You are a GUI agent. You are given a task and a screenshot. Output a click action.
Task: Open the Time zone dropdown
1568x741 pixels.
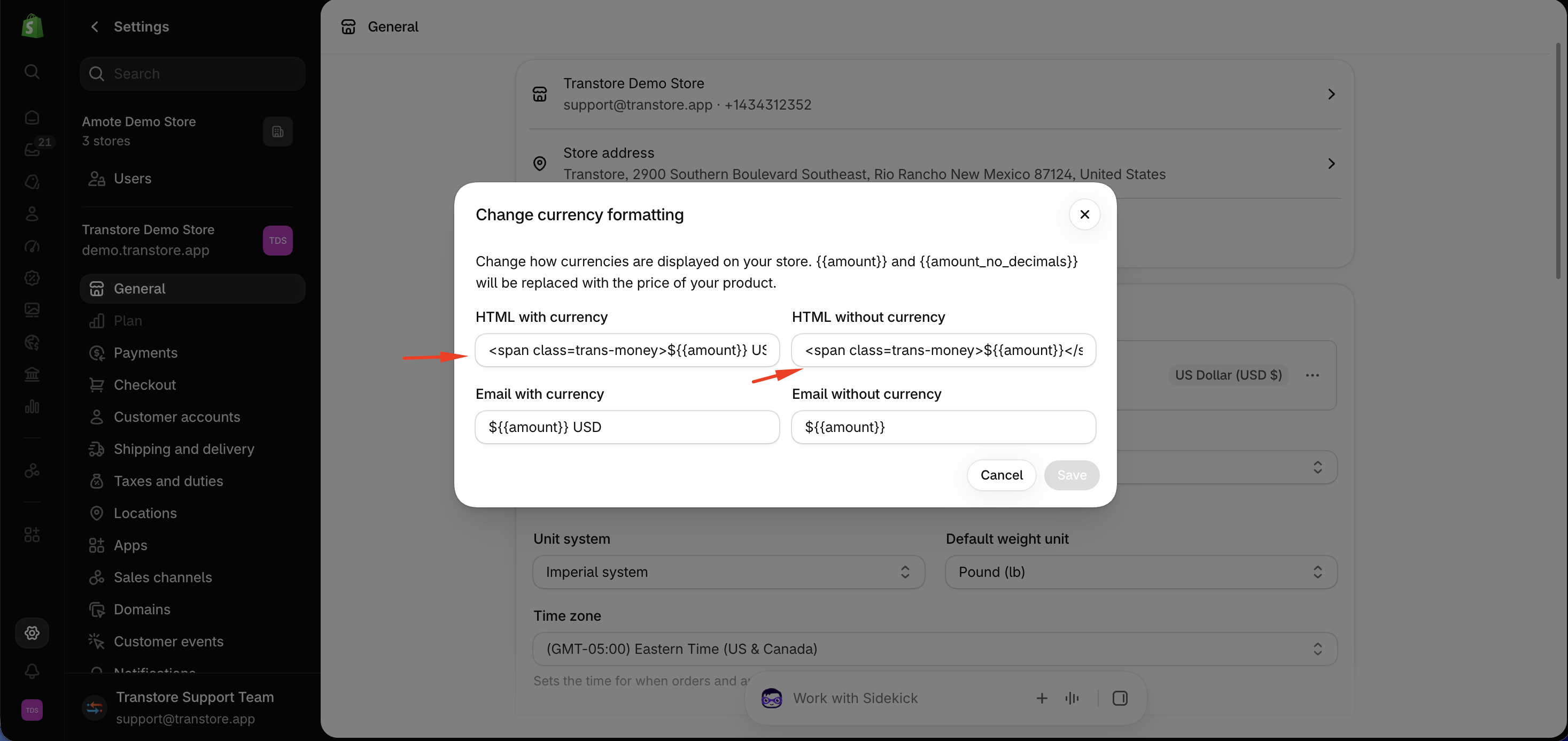[x=934, y=649]
